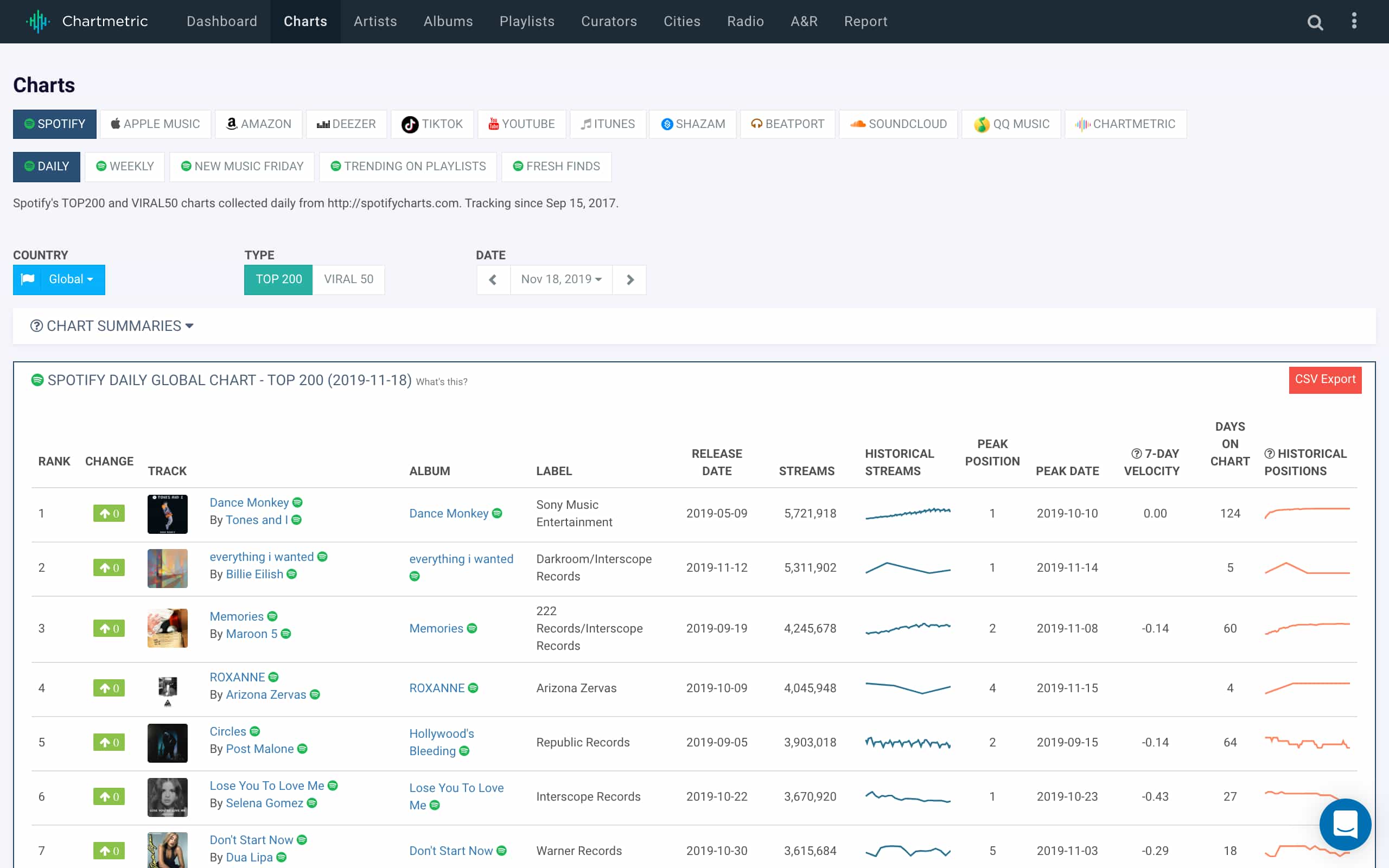1389x868 pixels.
Task: Open the Curators nav item
Action: click(x=609, y=21)
